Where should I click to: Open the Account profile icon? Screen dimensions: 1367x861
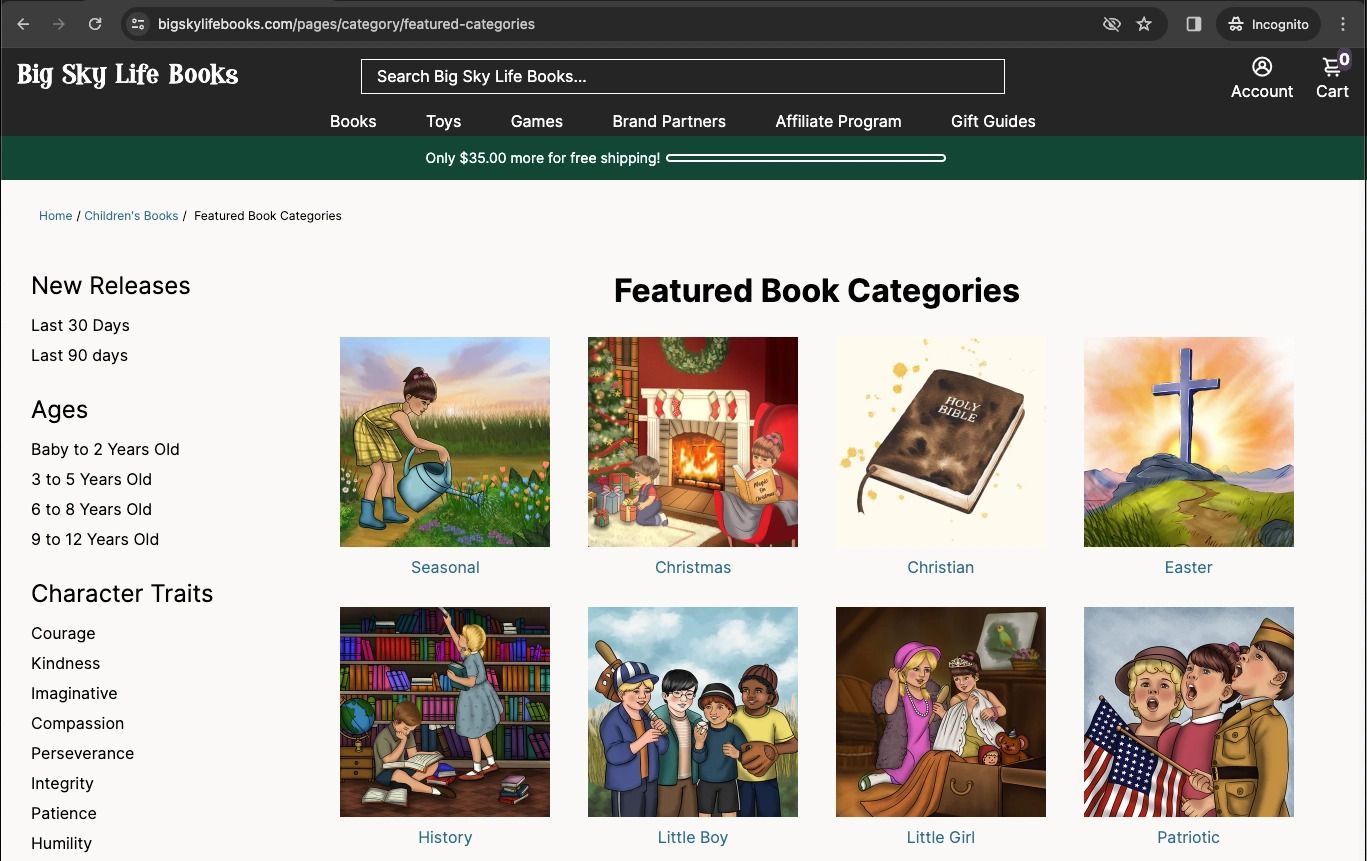1262,67
